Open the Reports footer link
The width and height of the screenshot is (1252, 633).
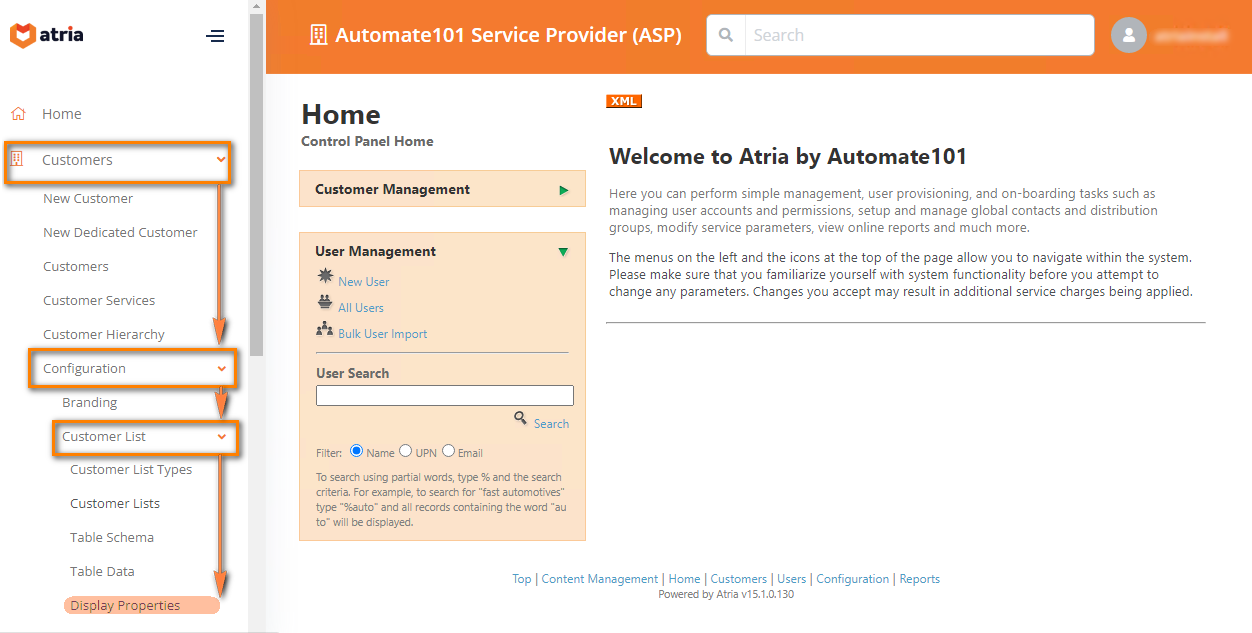pos(919,578)
